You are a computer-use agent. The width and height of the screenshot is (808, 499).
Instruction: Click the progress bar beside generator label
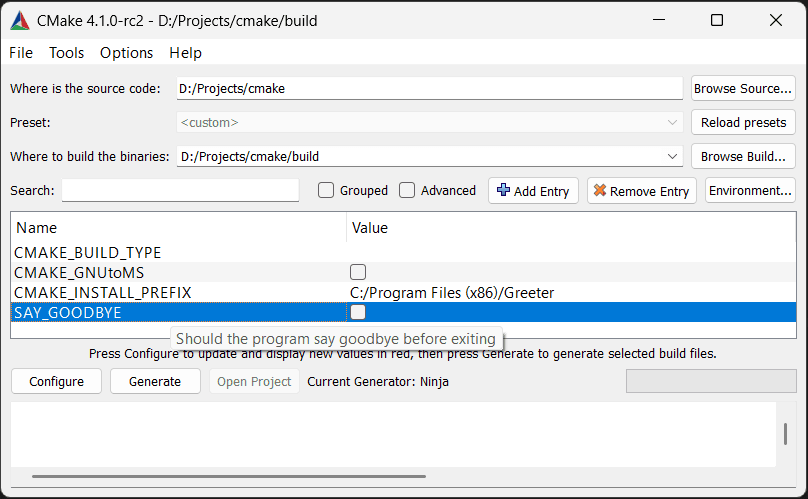pos(711,381)
